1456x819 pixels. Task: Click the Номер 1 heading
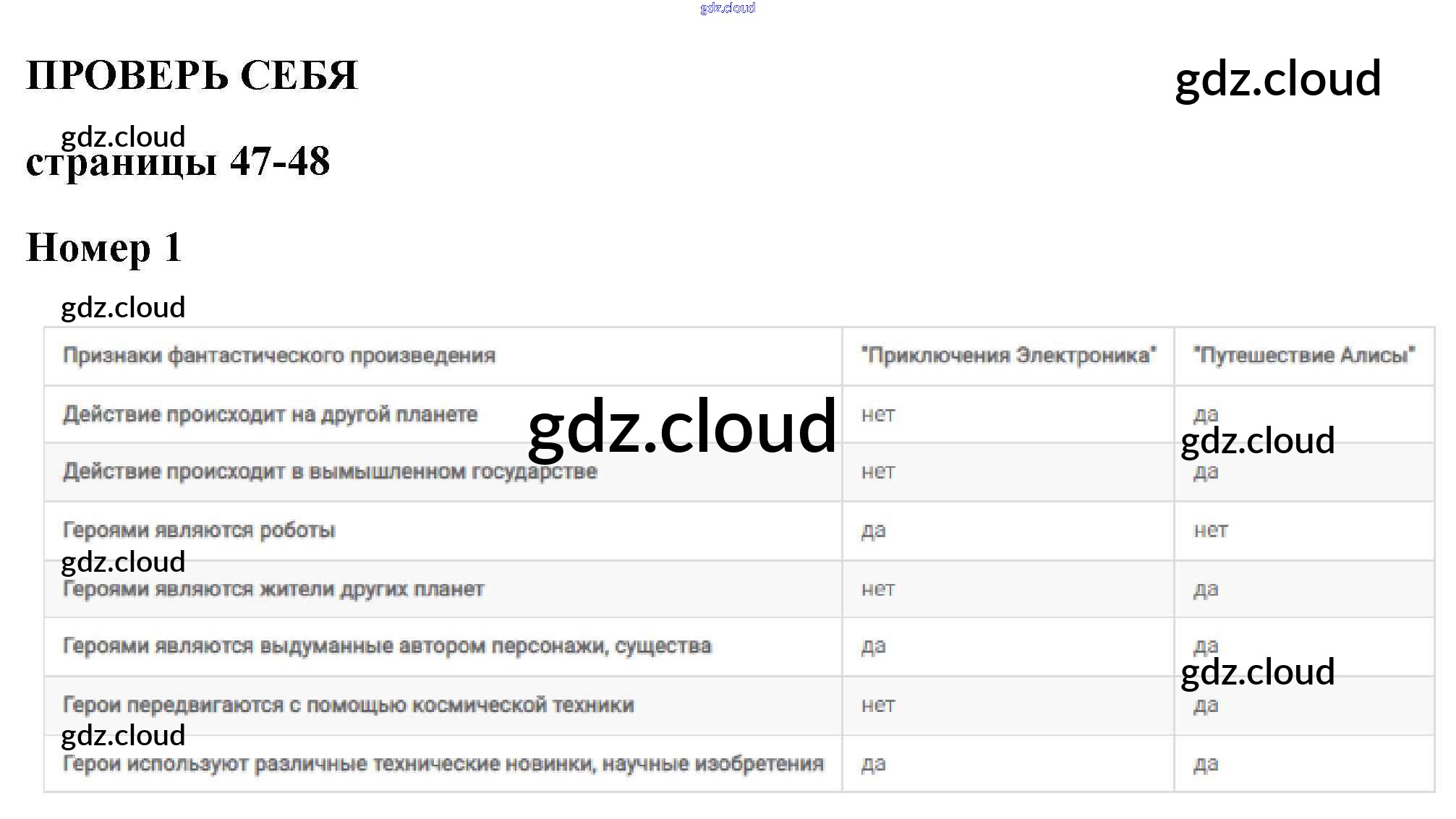click(x=103, y=247)
